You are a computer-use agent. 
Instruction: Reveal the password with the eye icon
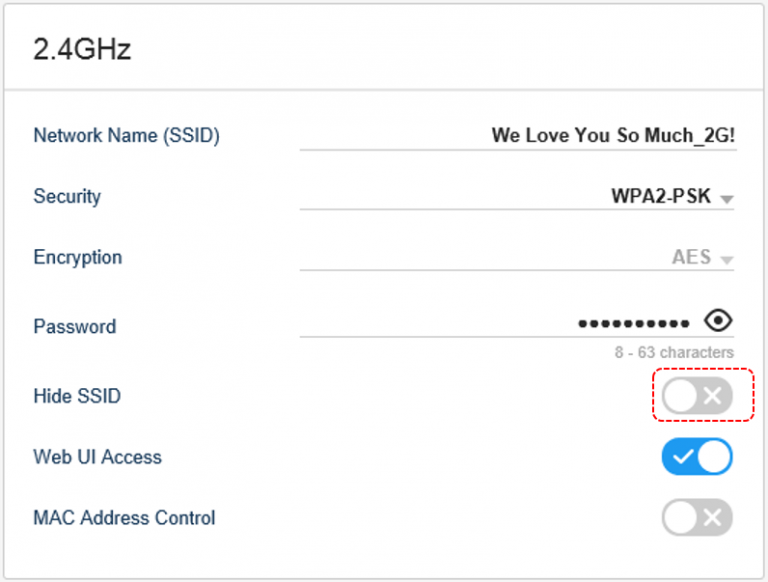pos(718,321)
